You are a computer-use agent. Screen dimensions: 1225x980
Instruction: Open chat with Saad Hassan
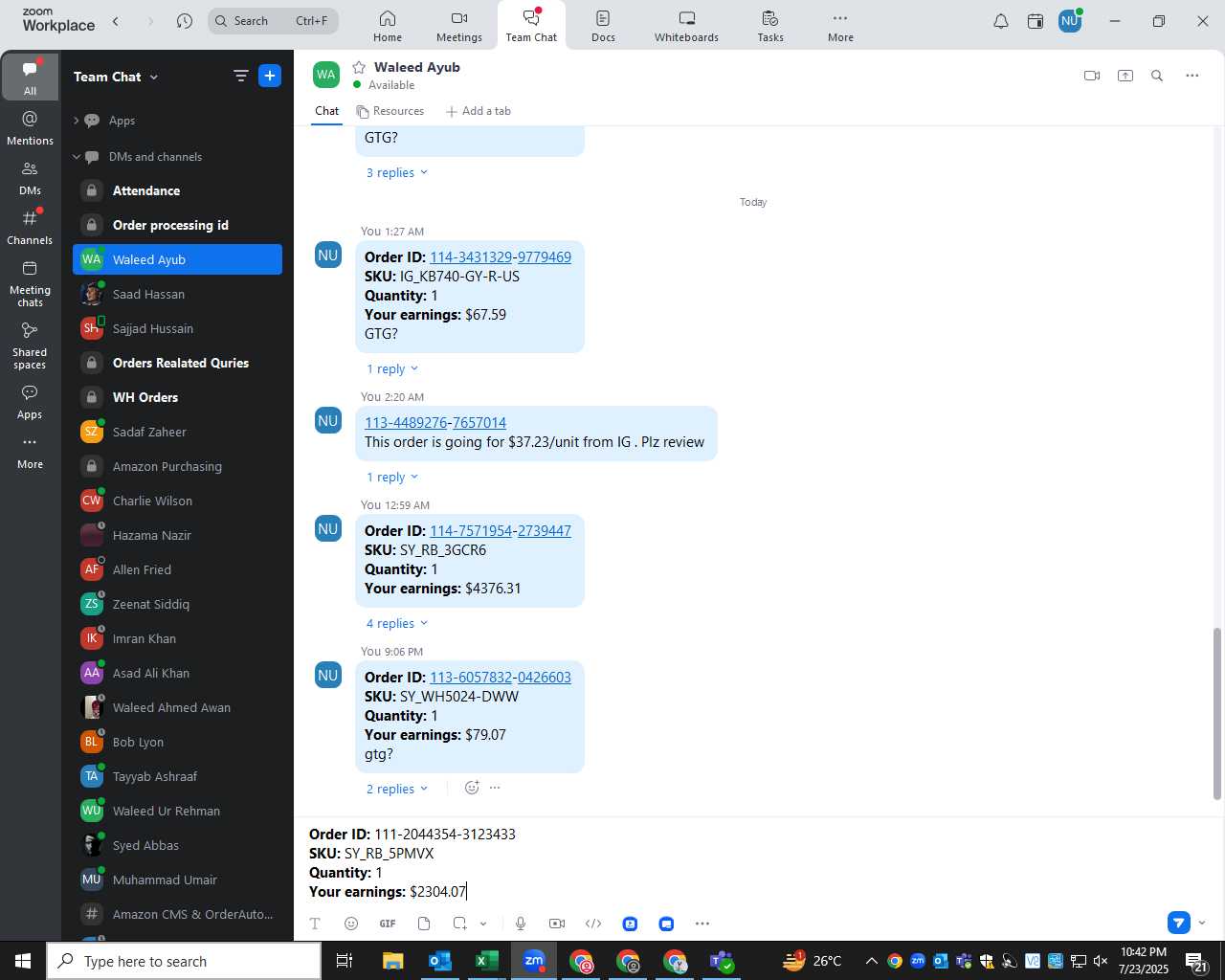click(177, 295)
